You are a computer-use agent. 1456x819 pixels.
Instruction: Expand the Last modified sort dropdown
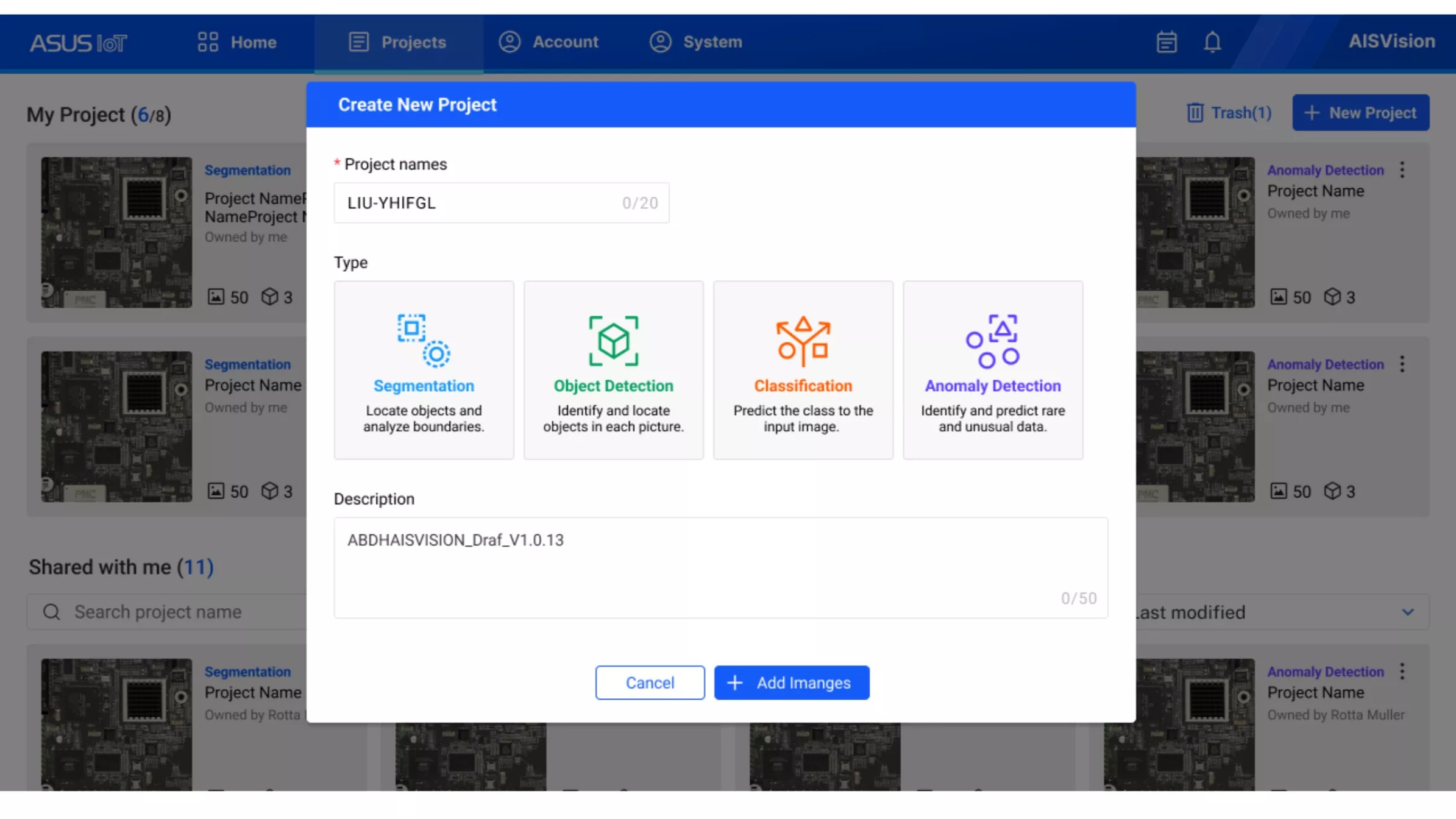(1407, 612)
